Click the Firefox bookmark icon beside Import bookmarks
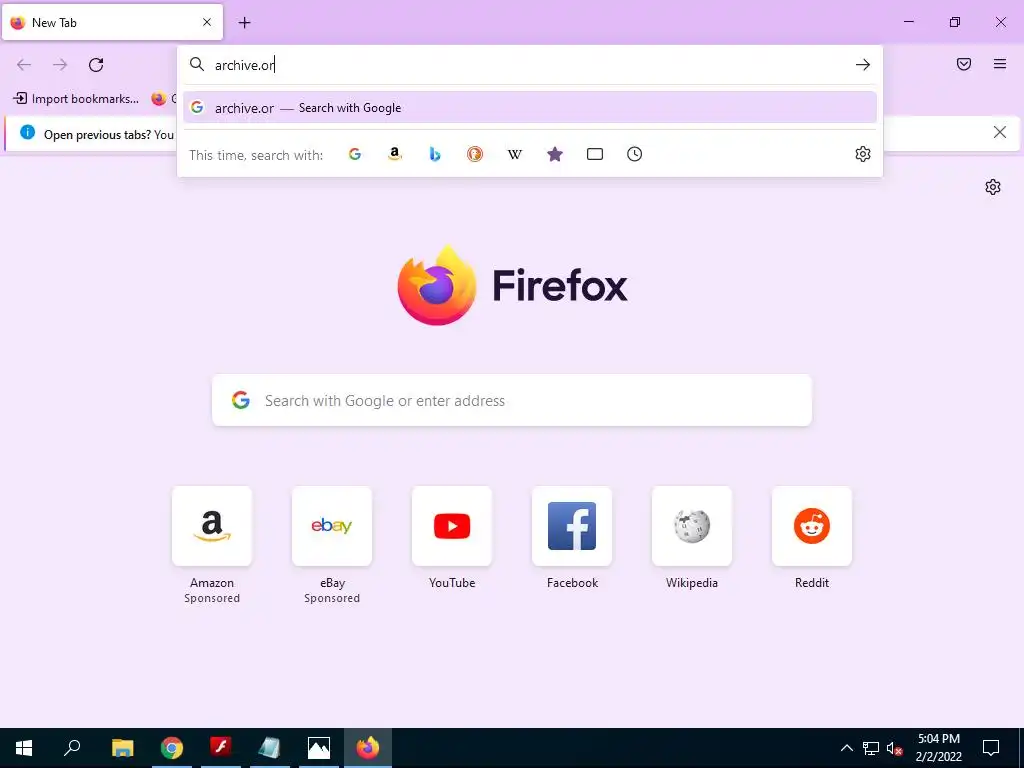 click(159, 99)
